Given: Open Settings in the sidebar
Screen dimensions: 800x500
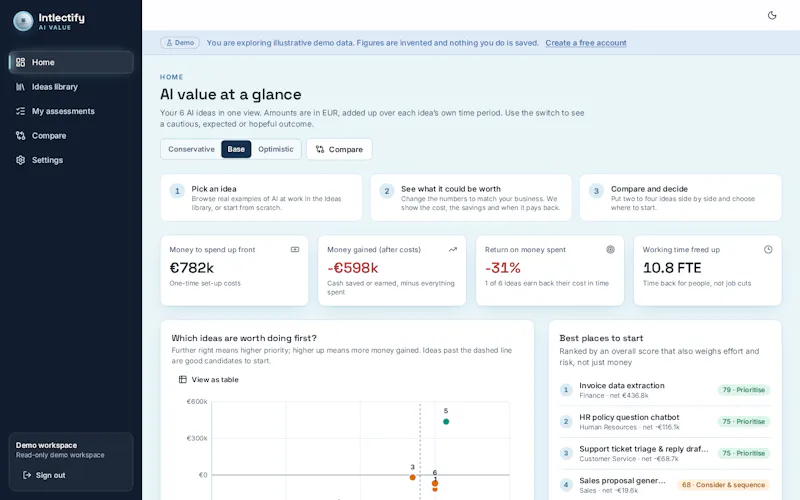Looking at the screenshot, I should (x=71, y=160).
